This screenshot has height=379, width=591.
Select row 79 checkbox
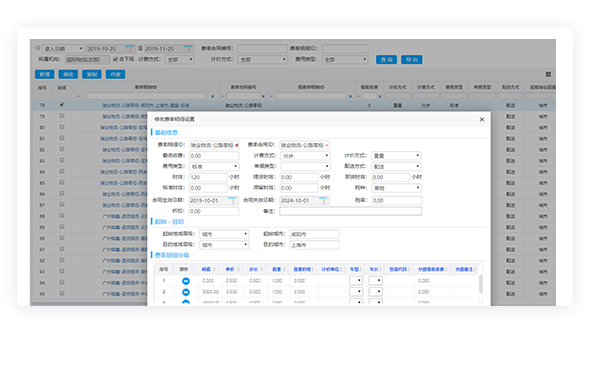62,116
